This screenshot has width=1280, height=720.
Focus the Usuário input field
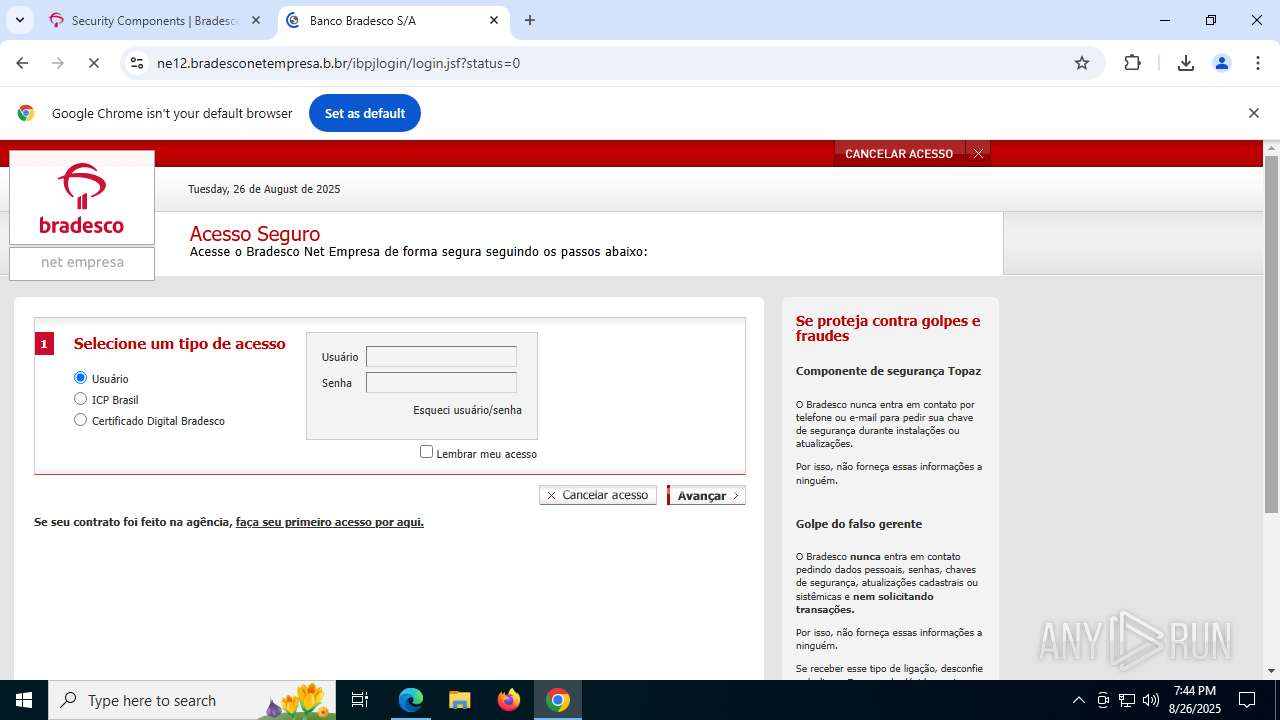441,356
